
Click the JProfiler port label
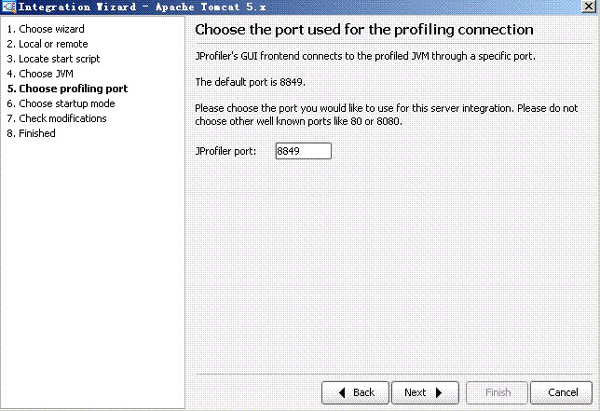[226, 151]
